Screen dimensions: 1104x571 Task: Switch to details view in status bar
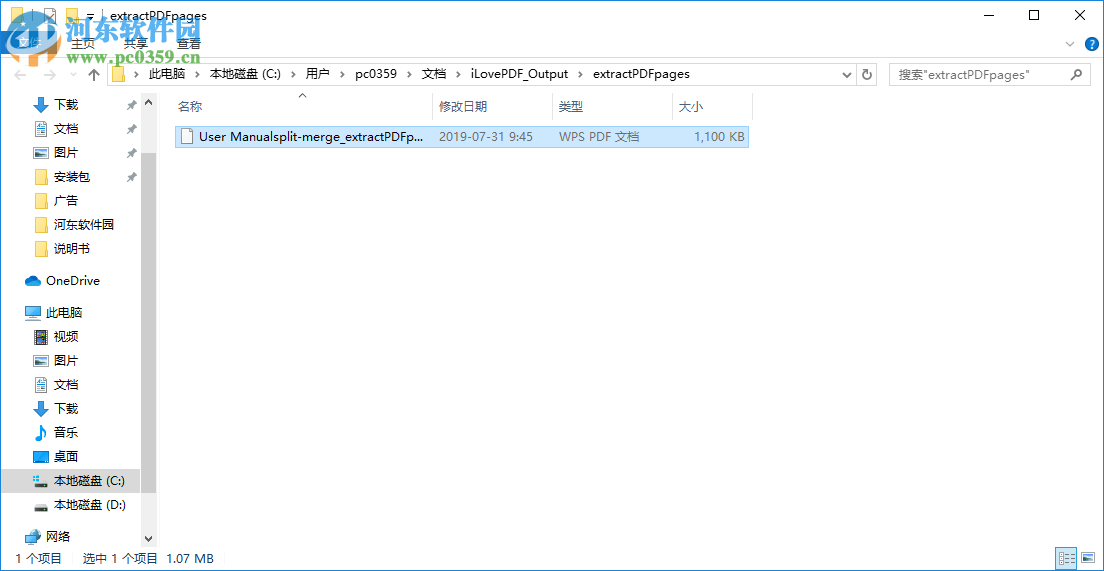tap(1065, 559)
